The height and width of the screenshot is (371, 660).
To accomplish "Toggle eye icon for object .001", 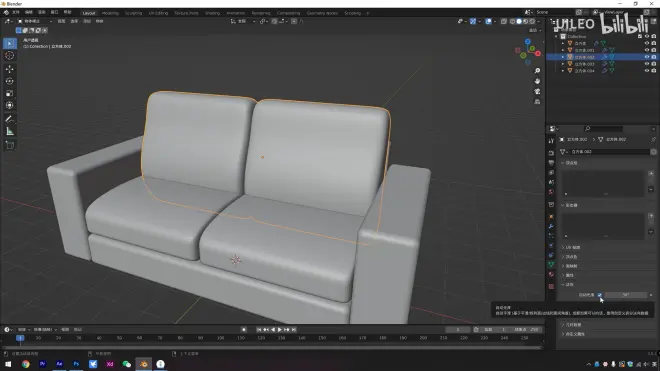I will (x=647, y=50).
